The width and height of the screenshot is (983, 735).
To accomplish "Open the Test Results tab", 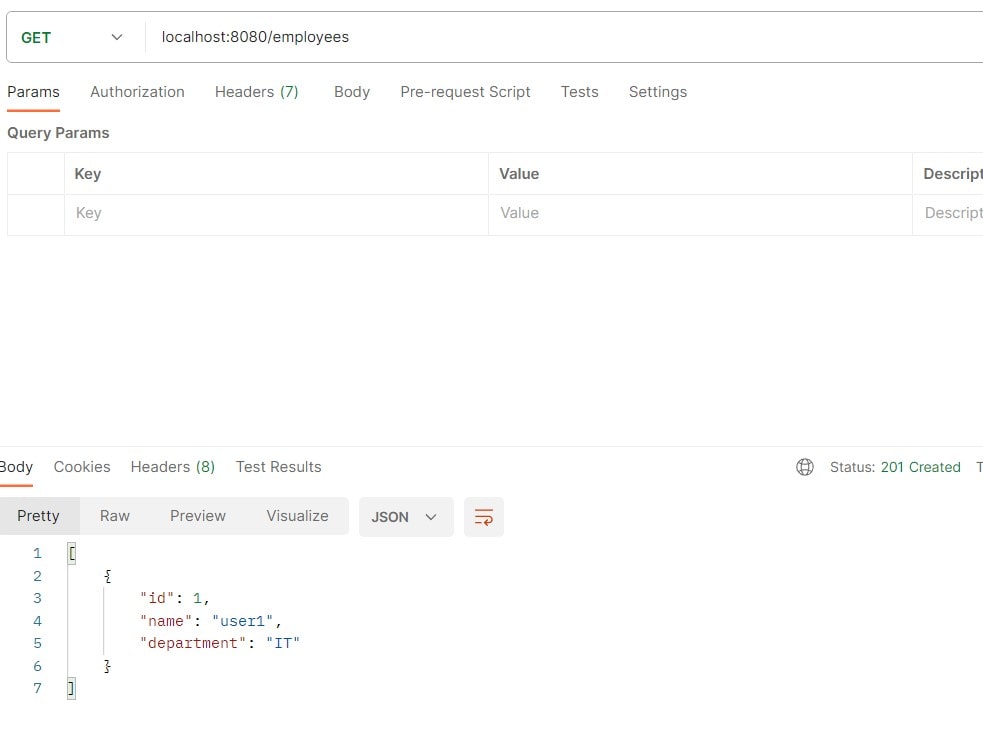I will 278,467.
